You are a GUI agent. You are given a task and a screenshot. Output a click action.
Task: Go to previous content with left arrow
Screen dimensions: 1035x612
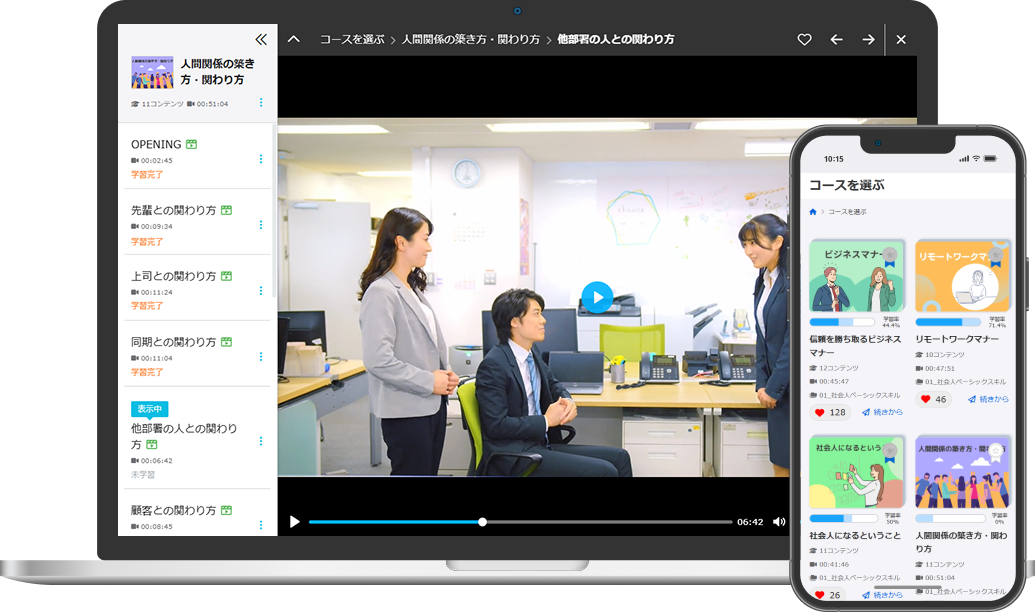coord(836,39)
